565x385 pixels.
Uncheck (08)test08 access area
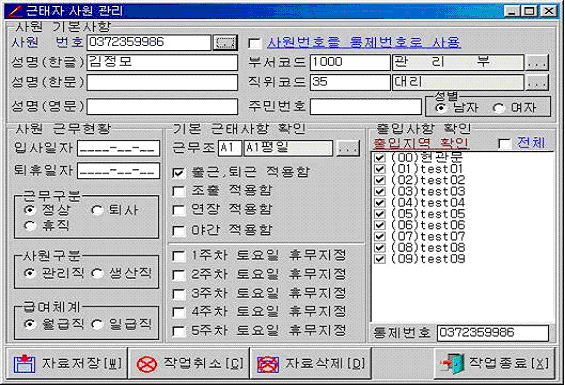(x=380, y=248)
